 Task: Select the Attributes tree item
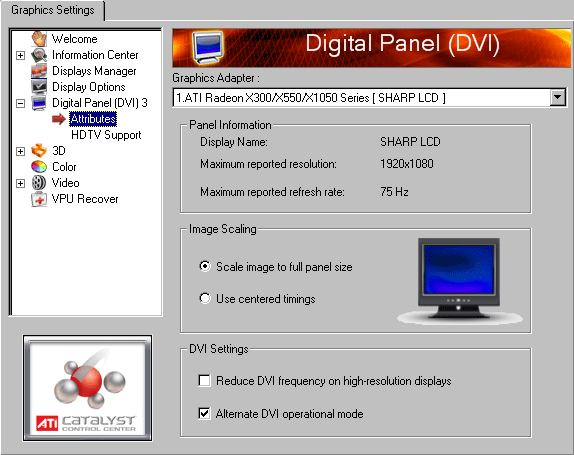pos(93,119)
